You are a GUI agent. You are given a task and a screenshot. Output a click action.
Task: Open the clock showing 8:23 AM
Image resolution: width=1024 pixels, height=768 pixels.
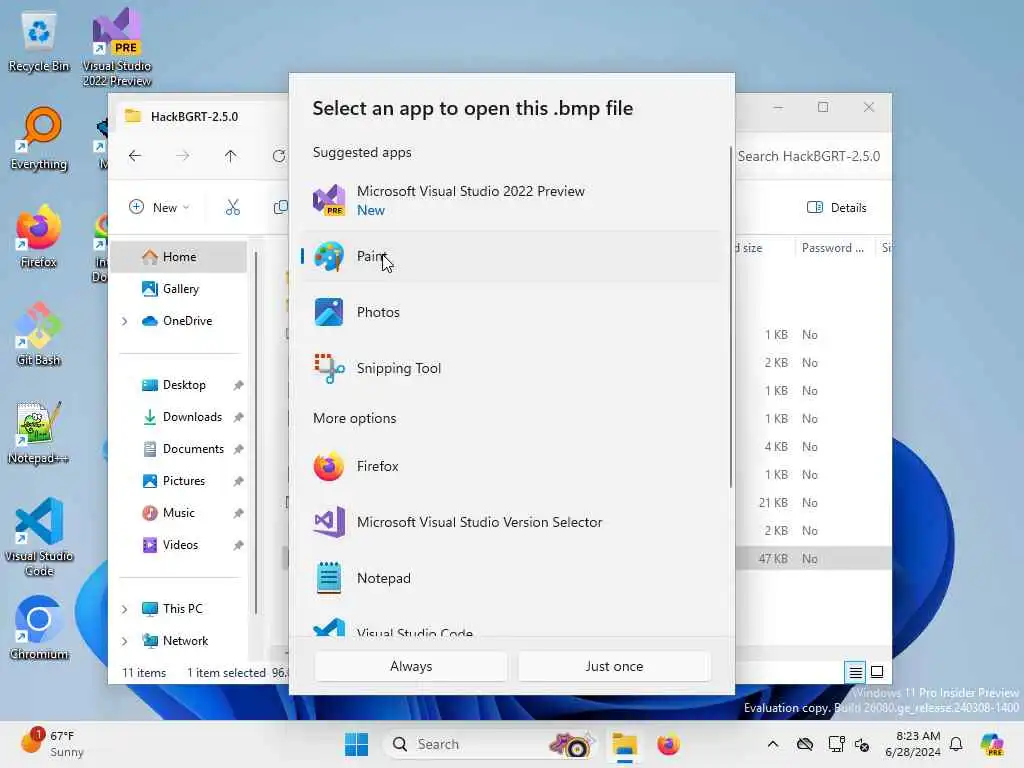click(x=912, y=744)
